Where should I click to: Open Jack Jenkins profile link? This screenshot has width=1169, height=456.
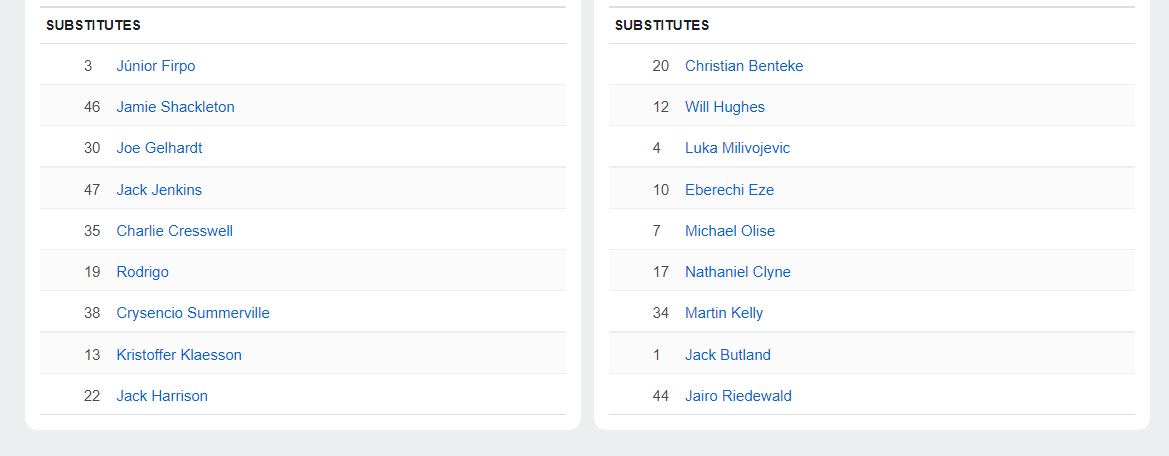point(159,190)
